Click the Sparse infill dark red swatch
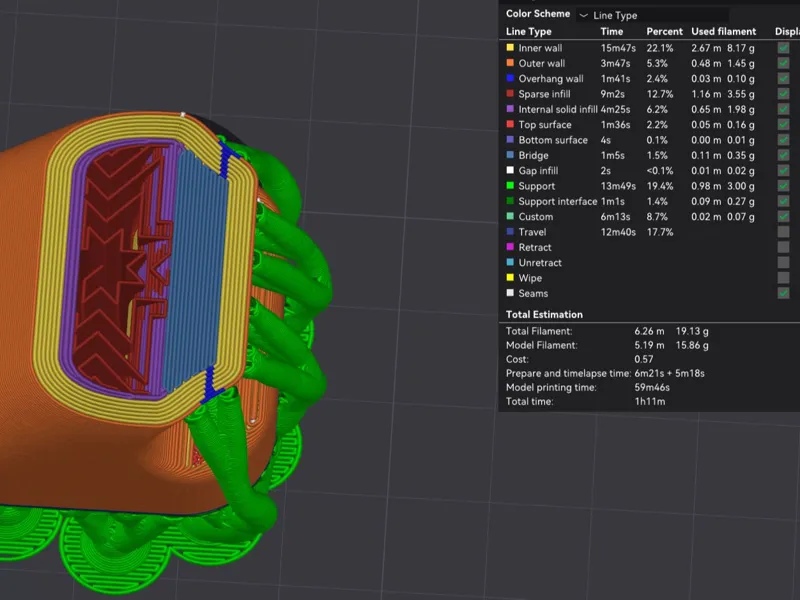This screenshot has height=600, width=800. click(x=510, y=93)
